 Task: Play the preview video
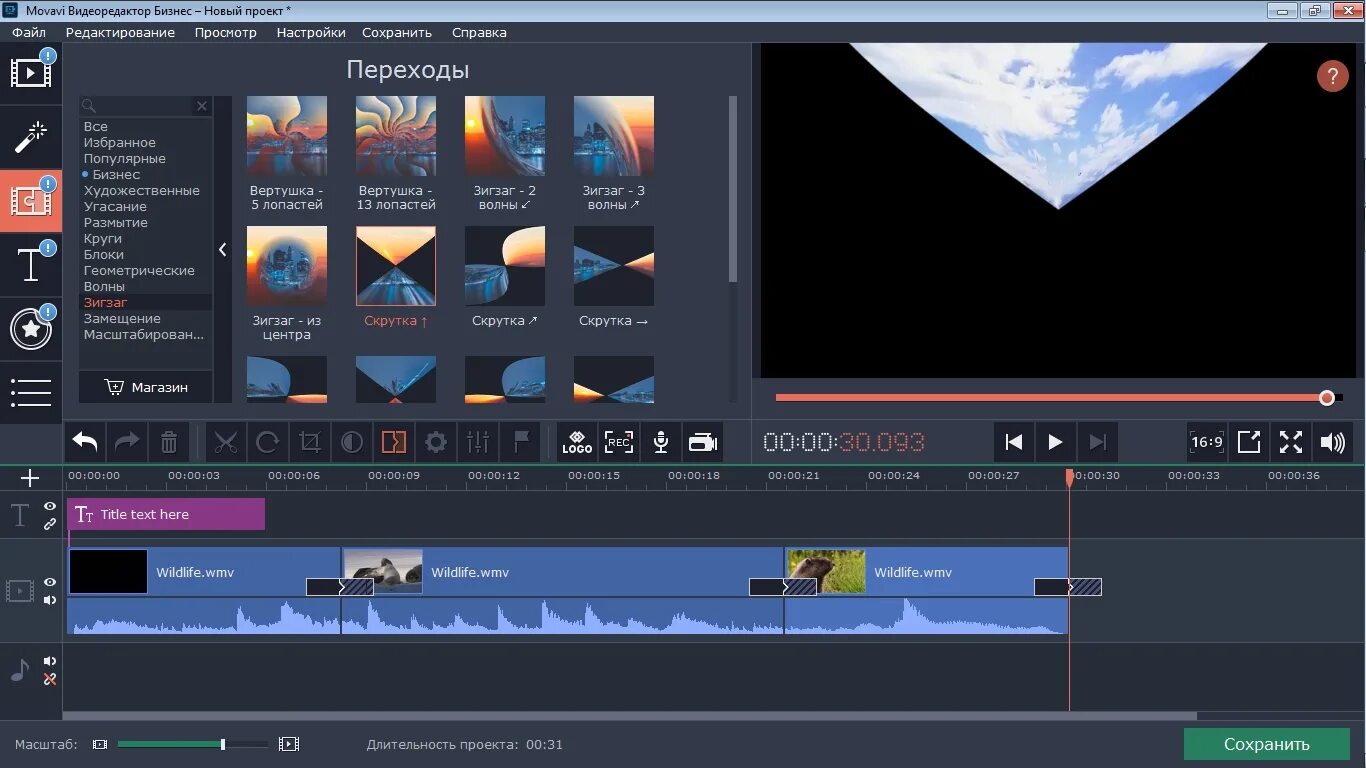pyautogui.click(x=1055, y=442)
